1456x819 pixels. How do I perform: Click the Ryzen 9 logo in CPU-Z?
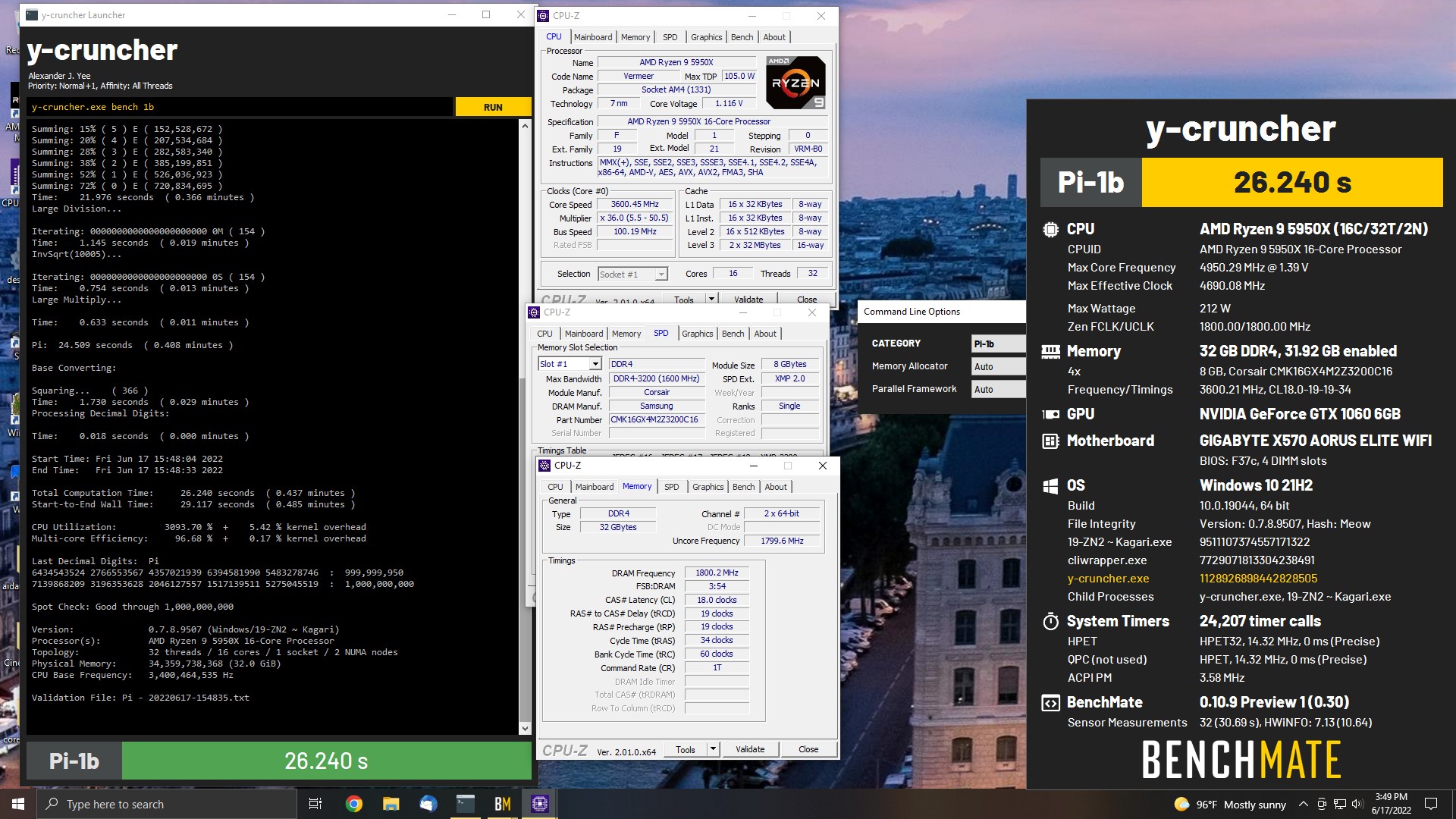click(x=795, y=83)
